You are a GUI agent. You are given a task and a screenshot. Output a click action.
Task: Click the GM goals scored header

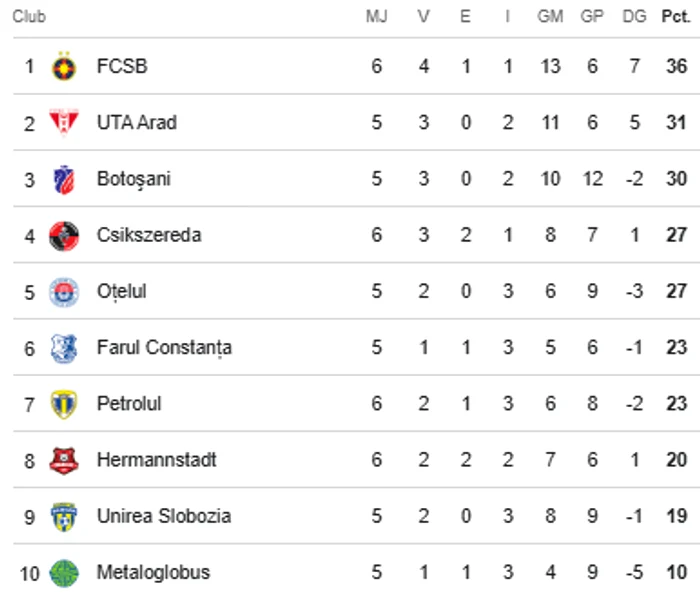550,17
